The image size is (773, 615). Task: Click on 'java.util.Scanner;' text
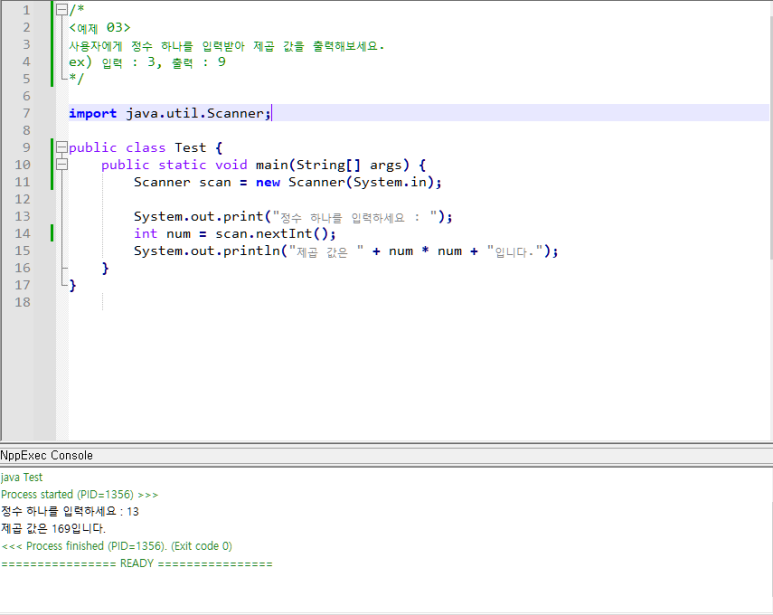198,113
